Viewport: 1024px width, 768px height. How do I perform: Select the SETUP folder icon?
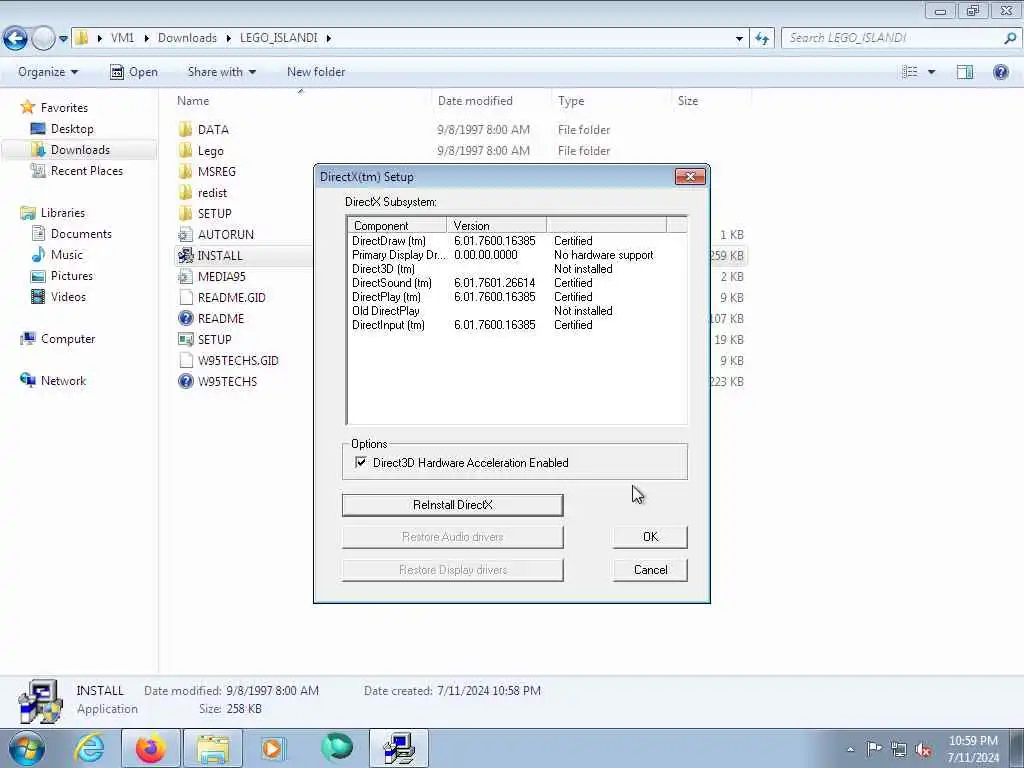coord(185,214)
